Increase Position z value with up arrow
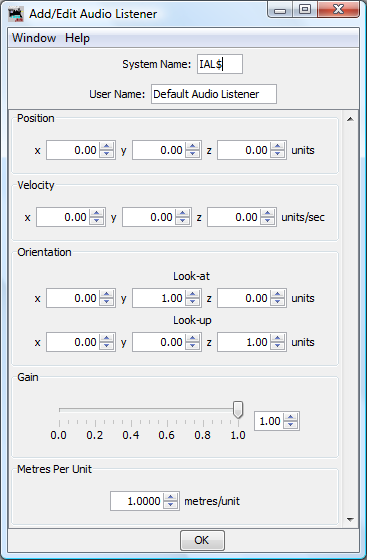The width and height of the screenshot is (367, 560). tap(277, 146)
